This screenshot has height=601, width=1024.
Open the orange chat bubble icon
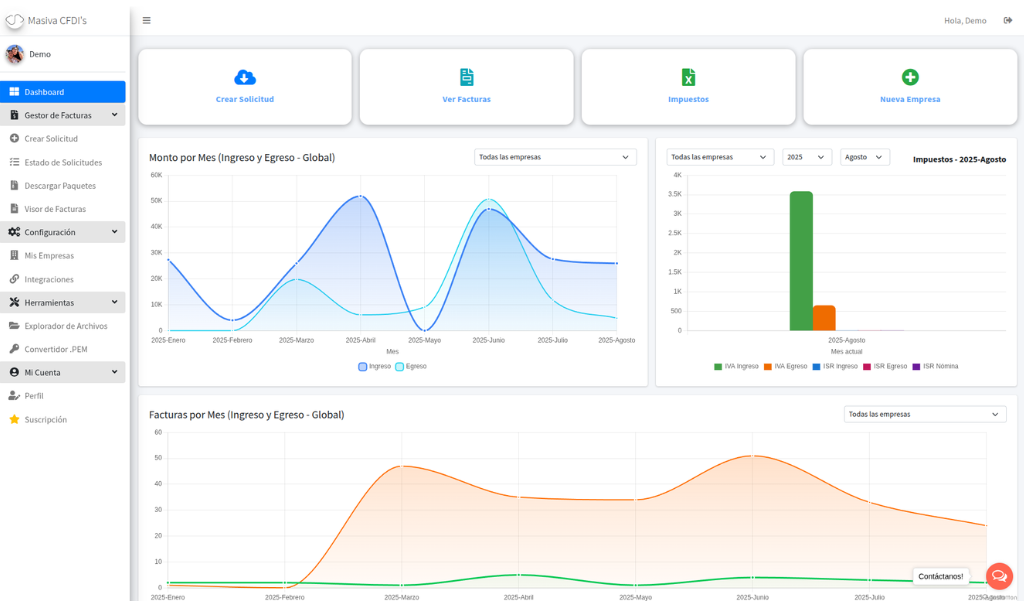click(x=998, y=576)
